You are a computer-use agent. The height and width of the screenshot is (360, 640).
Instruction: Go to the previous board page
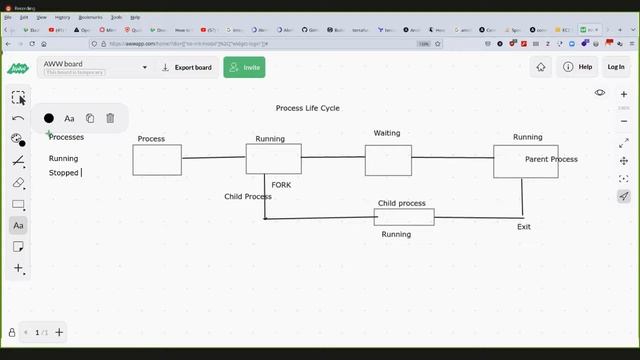tap(26, 332)
